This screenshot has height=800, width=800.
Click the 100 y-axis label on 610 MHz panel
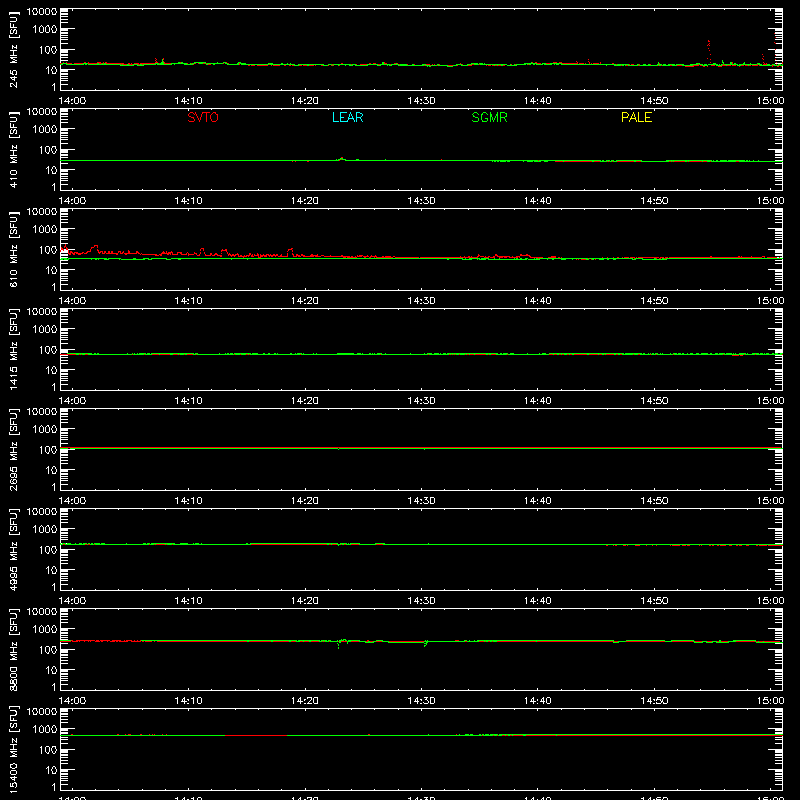(48, 250)
